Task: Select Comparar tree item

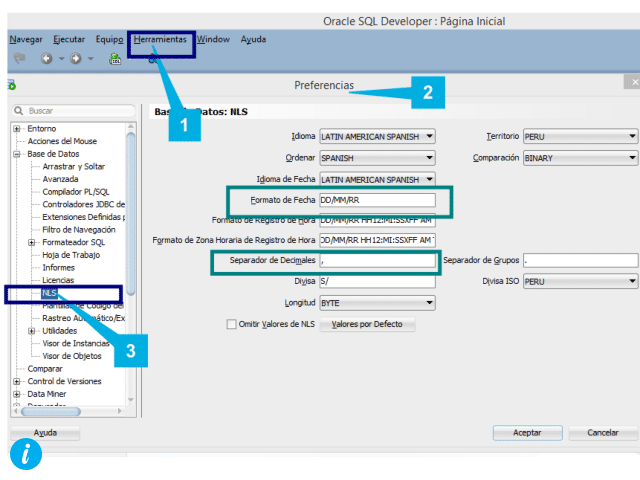Action: coord(45,369)
